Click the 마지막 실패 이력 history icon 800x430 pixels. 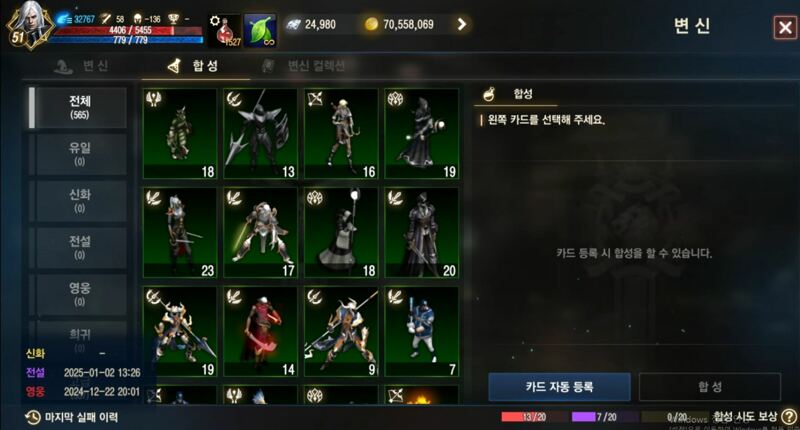pos(32,417)
